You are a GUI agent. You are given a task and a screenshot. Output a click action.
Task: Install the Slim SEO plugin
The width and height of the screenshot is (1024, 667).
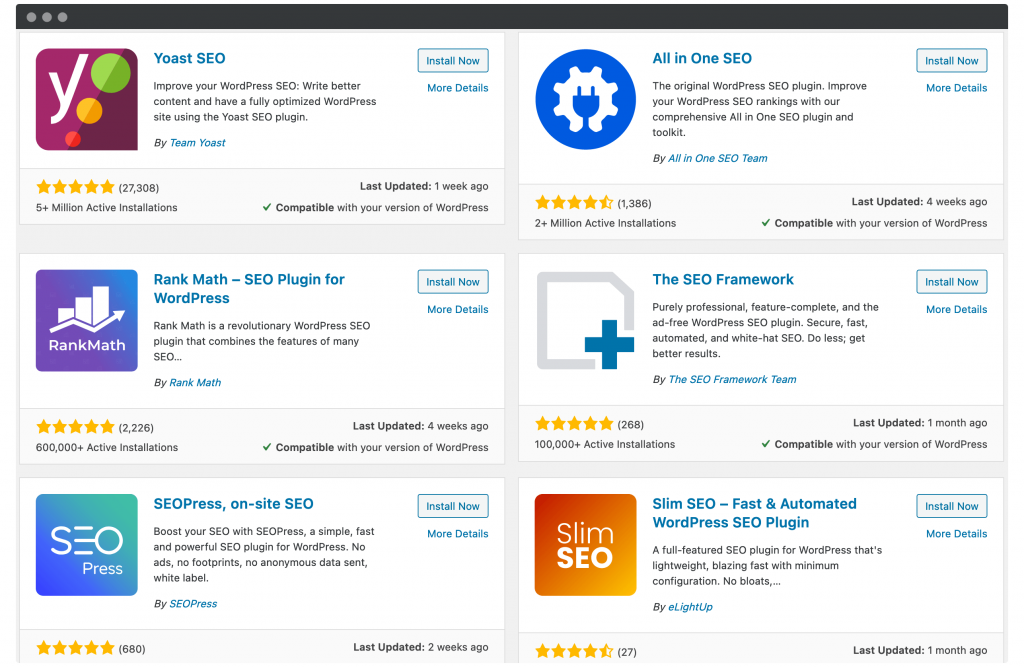(952, 506)
